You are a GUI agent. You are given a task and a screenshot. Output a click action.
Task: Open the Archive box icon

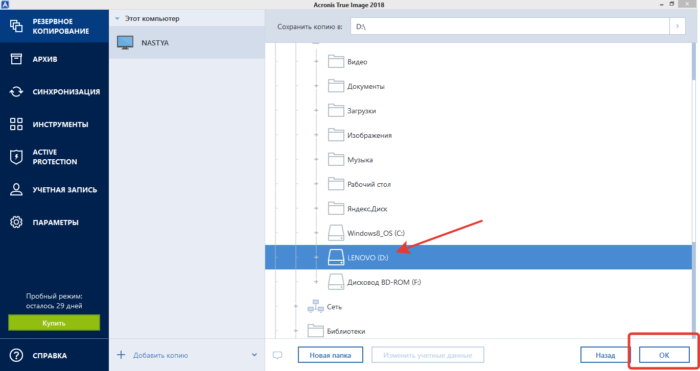(x=16, y=59)
